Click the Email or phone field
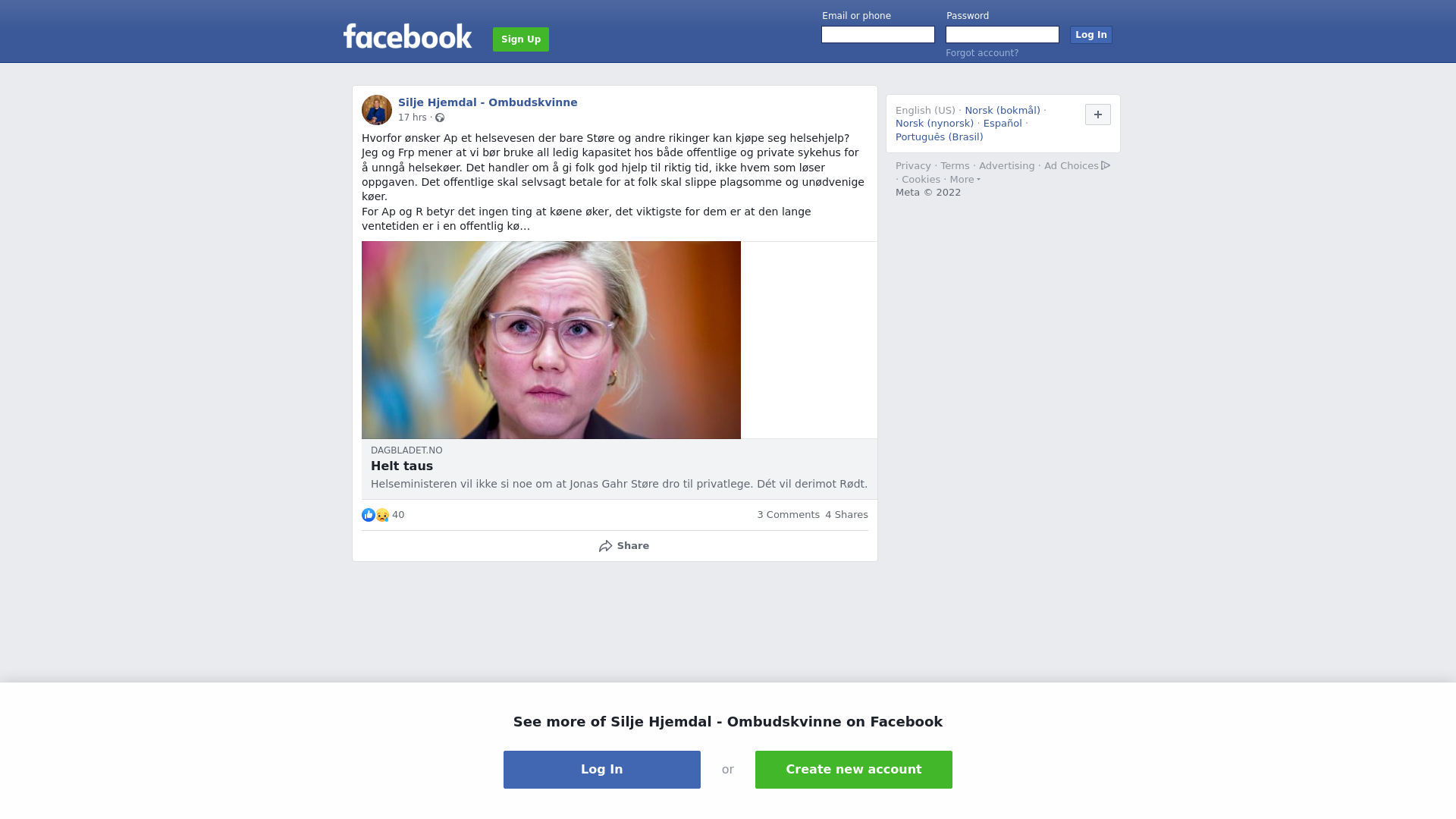This screenshot has height=819, width=1456. 878,35
